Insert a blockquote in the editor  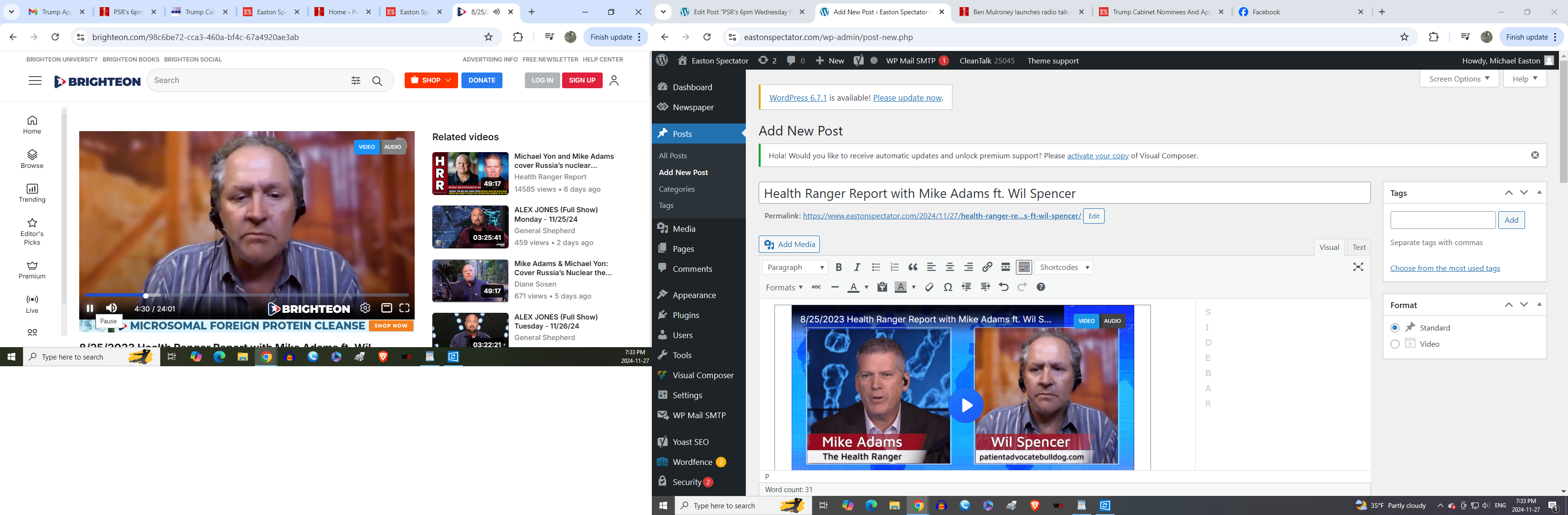[x=912, y=267]
